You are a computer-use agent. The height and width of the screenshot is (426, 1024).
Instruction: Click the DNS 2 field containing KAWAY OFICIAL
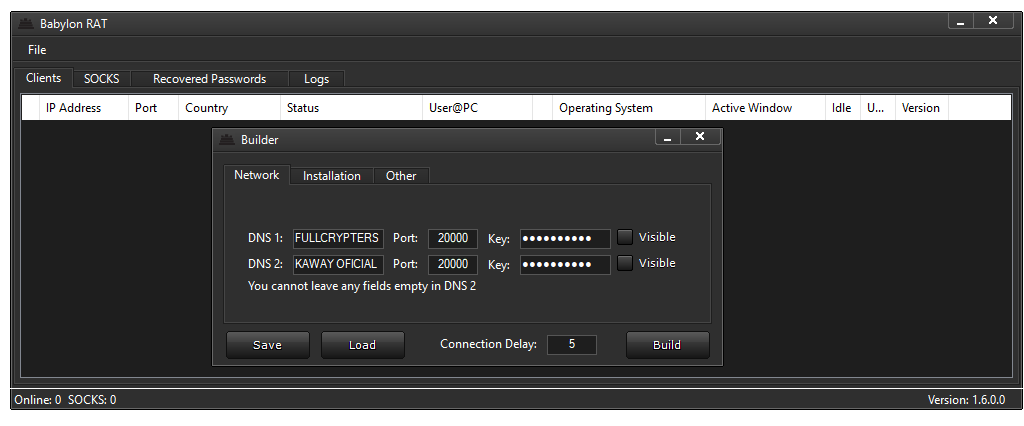338,264
